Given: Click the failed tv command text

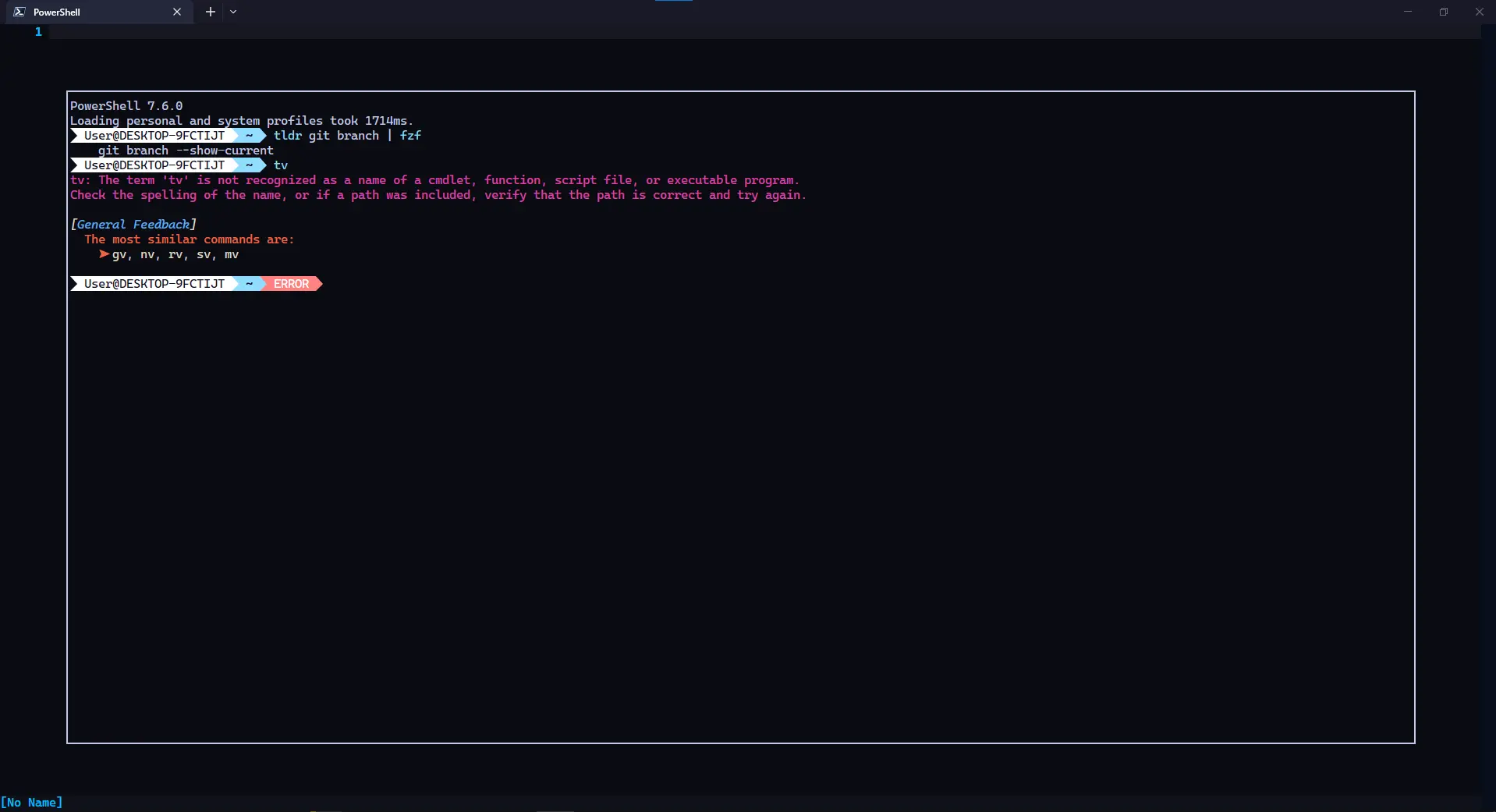Looking at the screenshot, I should (281, 165).
